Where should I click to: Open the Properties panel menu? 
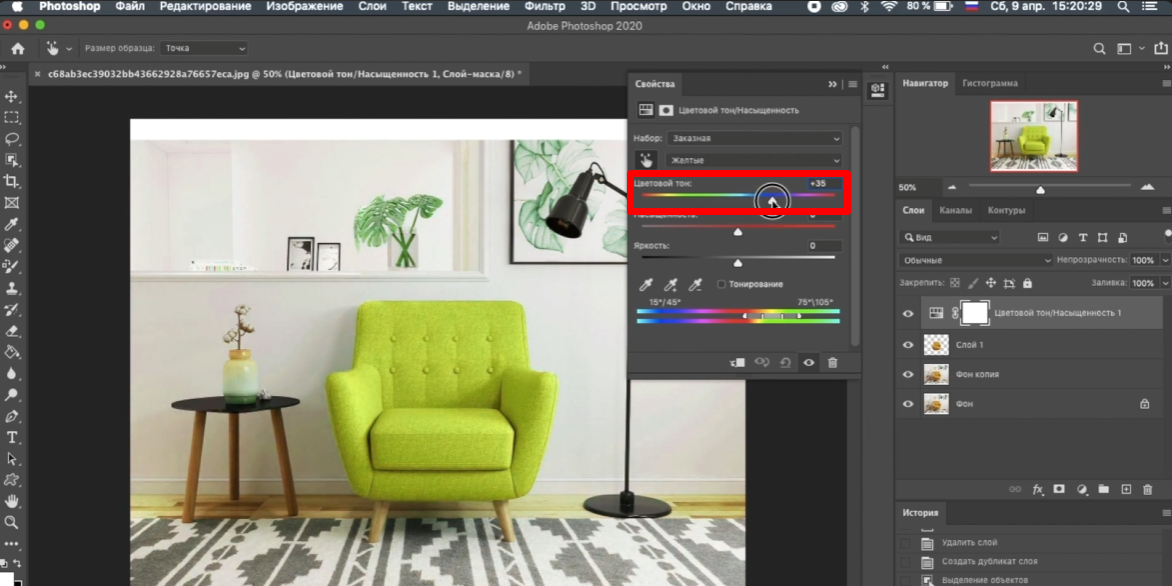tap(853, 84)
